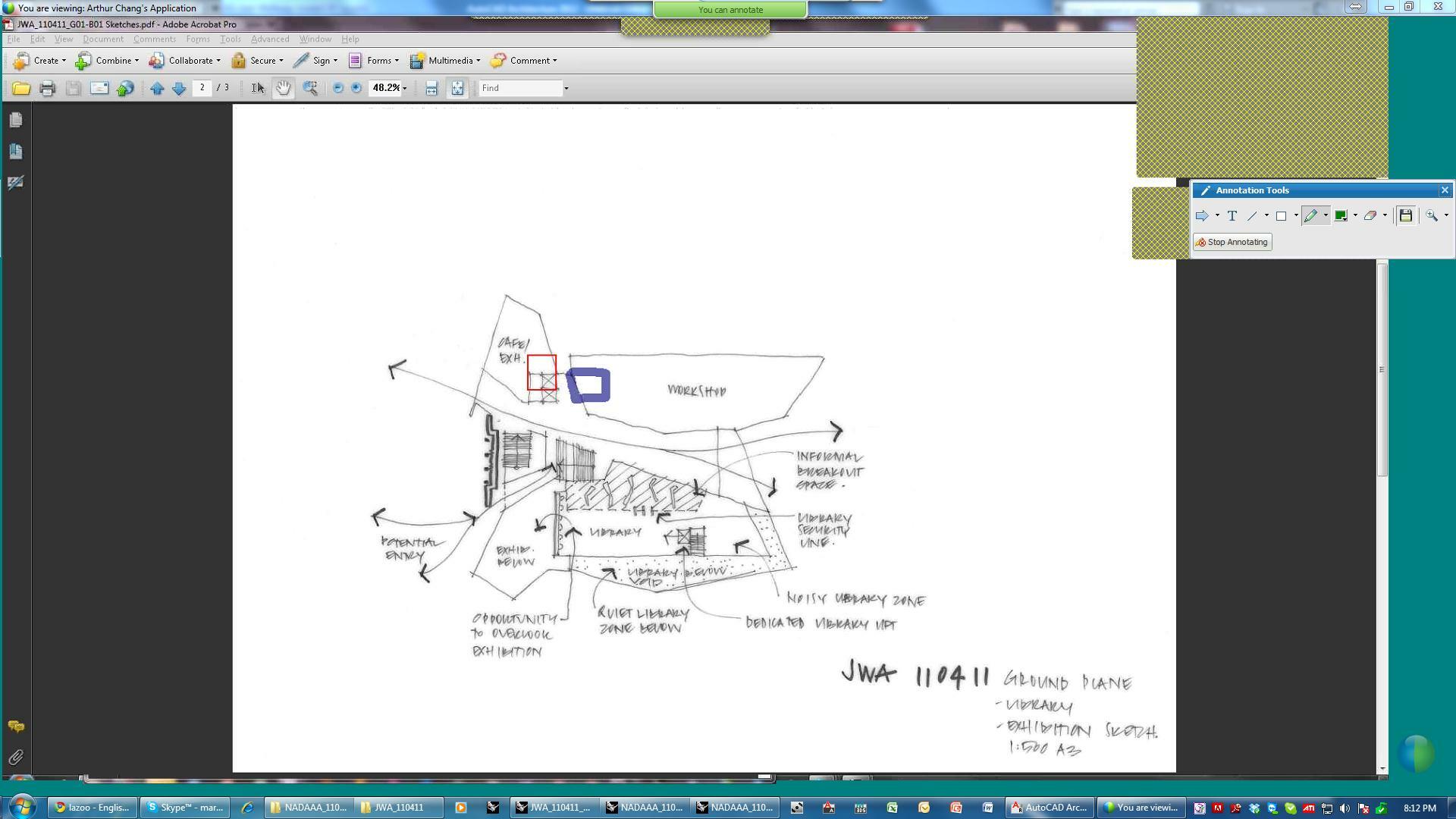
Task: Expand the line tool dropdown arrow
Action: pos(1266,216)
